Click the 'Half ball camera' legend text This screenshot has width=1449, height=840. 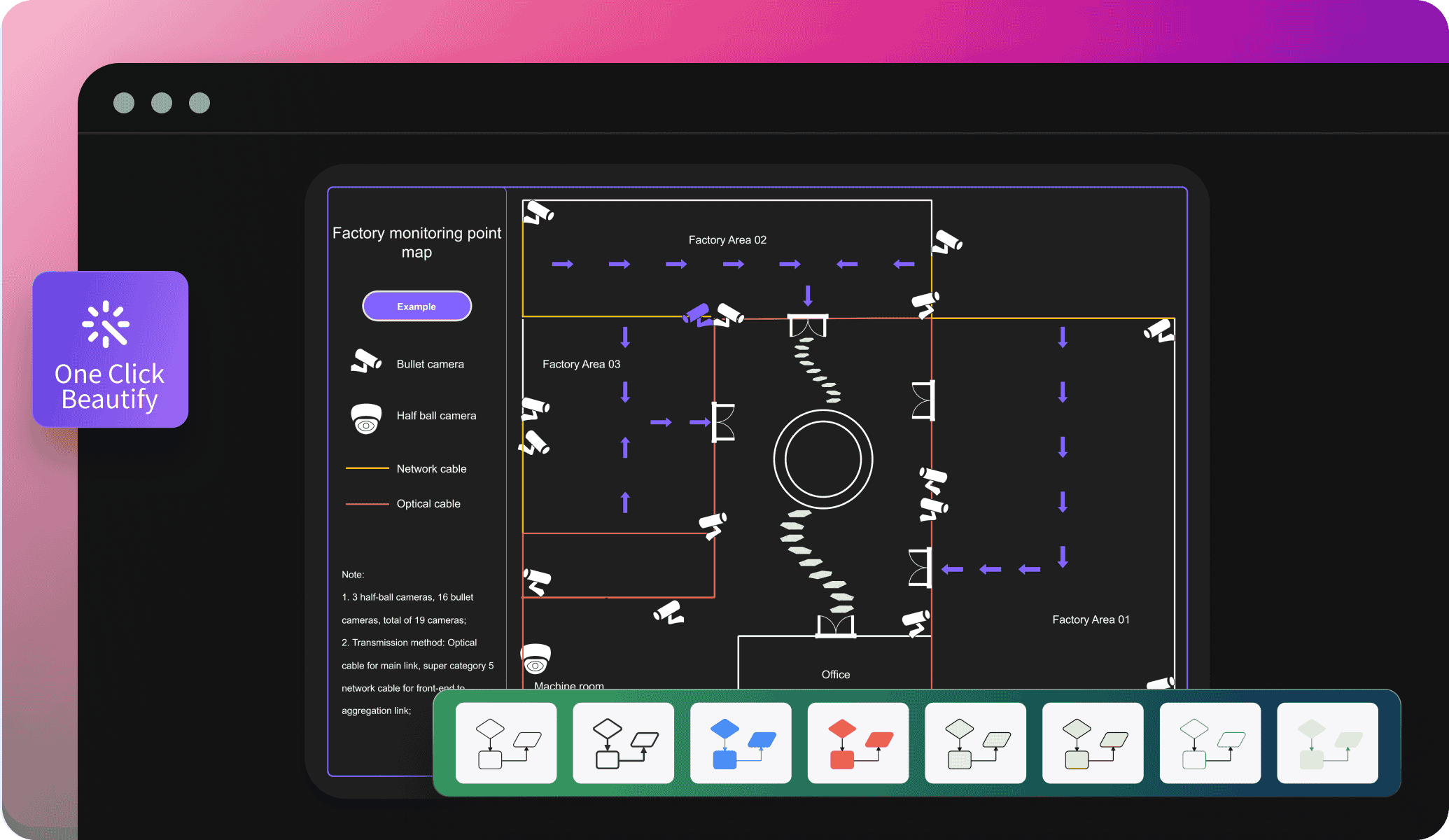click(x=436, y=416)
